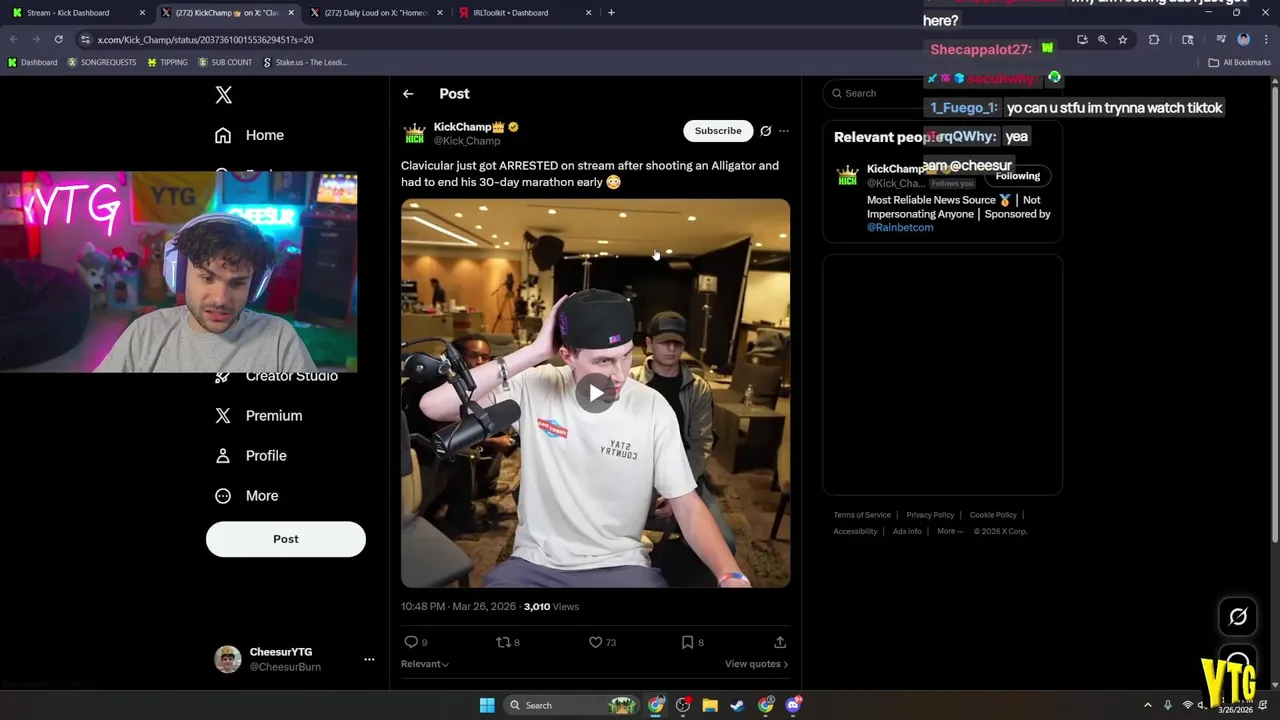Open the @Rainbetcom link in the bio

[900, 228]
